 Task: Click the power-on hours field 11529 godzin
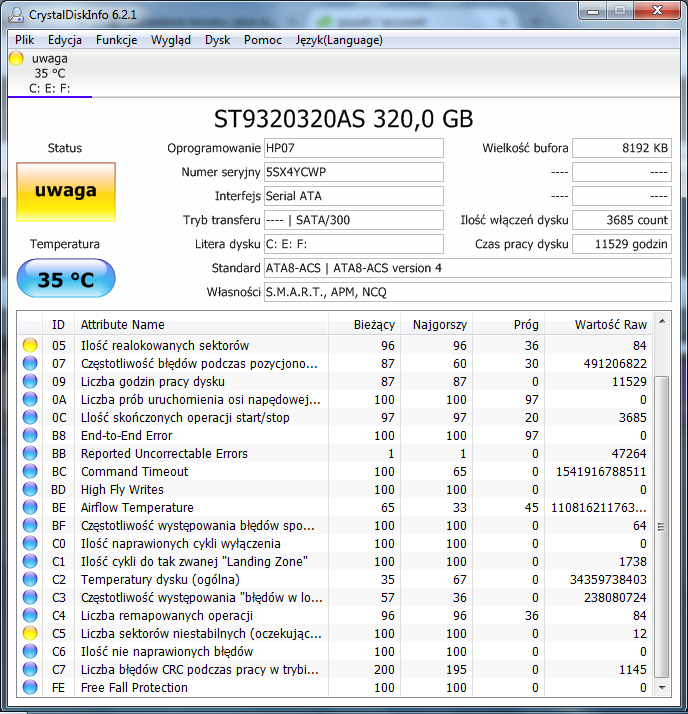(x=622, y=245)
